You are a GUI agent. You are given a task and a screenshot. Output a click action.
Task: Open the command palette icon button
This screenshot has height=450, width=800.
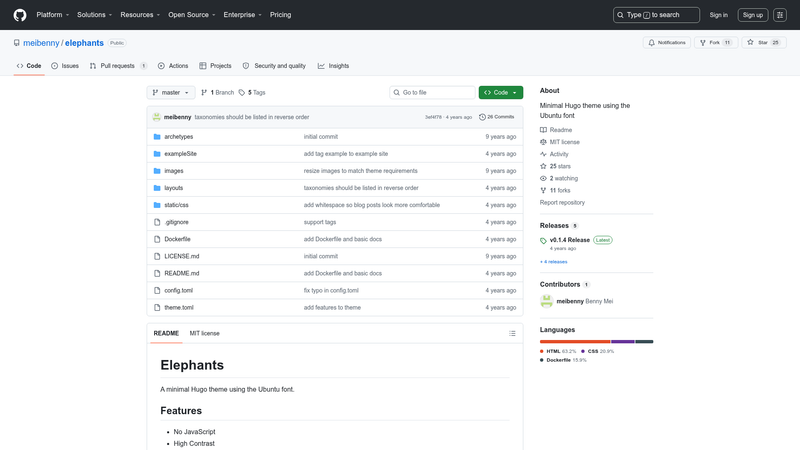coord(780,15)
